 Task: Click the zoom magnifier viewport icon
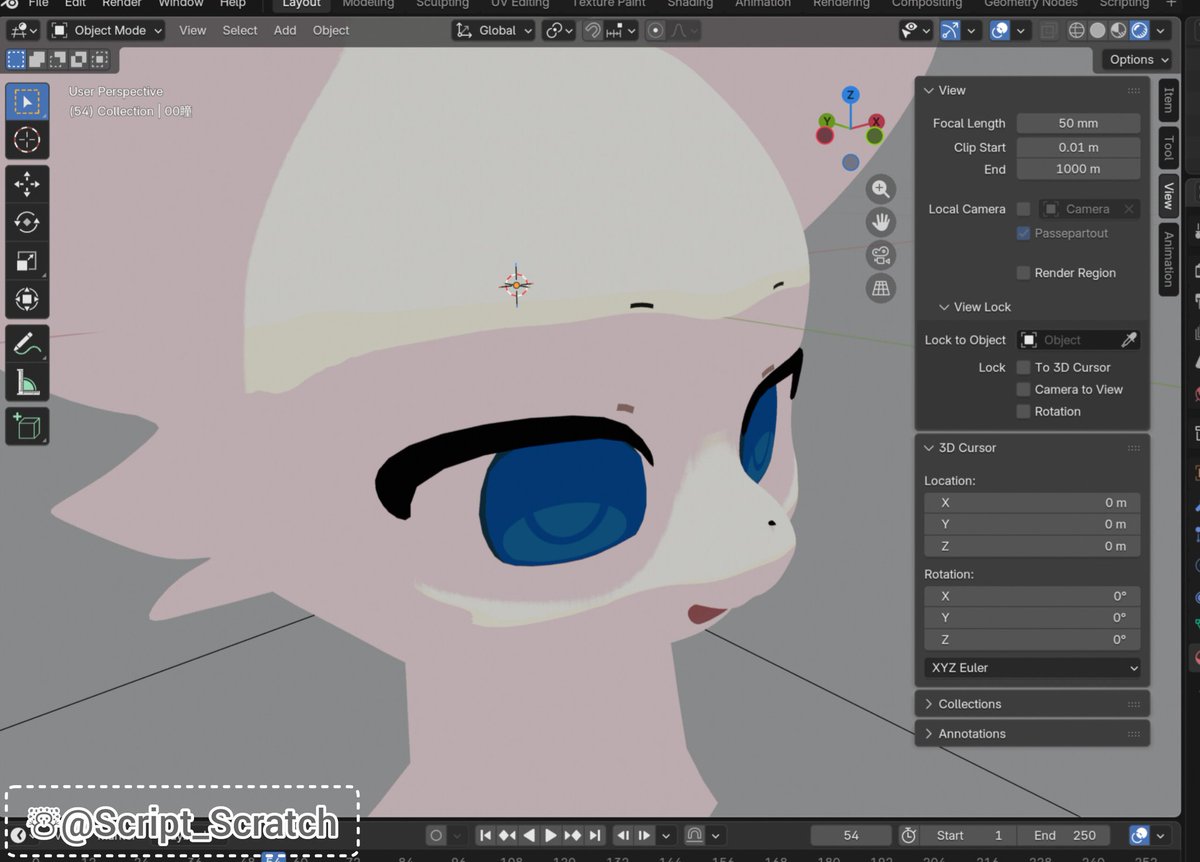pos(880,189)
